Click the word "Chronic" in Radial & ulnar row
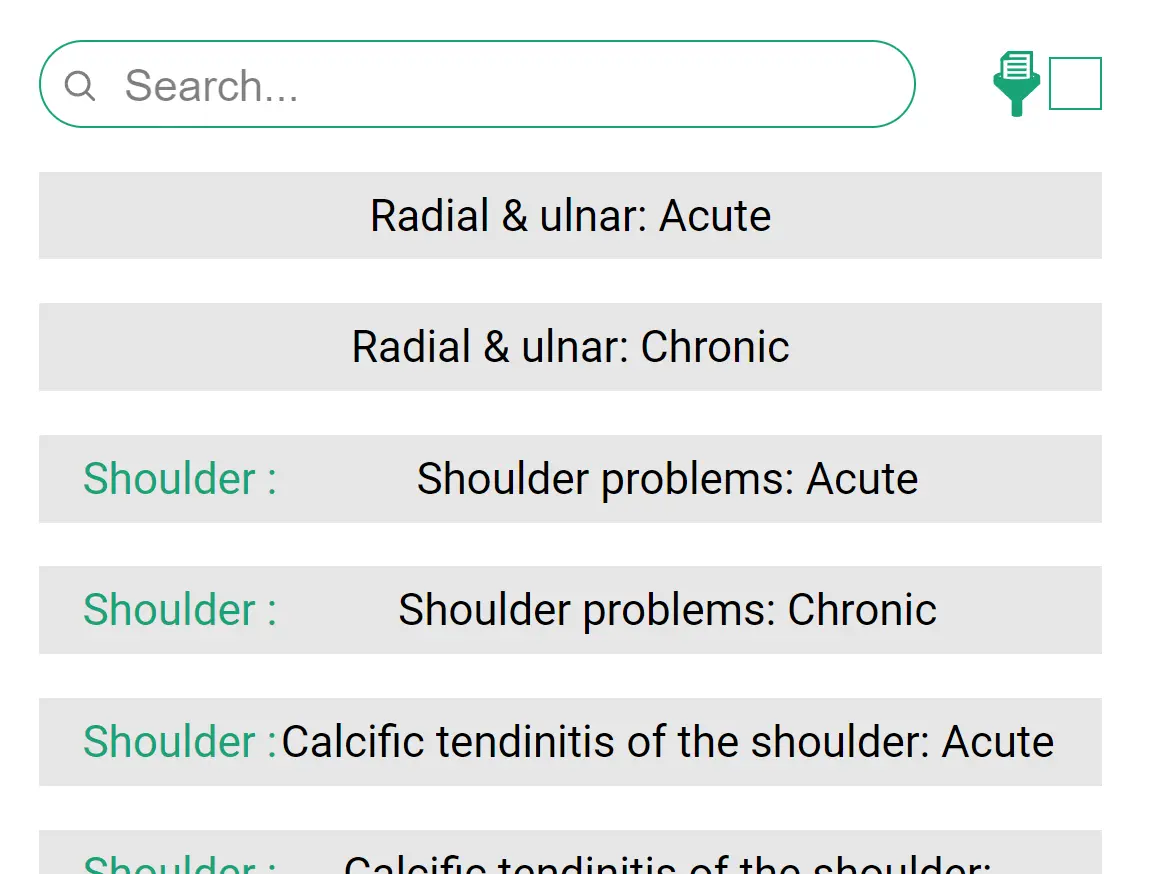 (715, 347)
